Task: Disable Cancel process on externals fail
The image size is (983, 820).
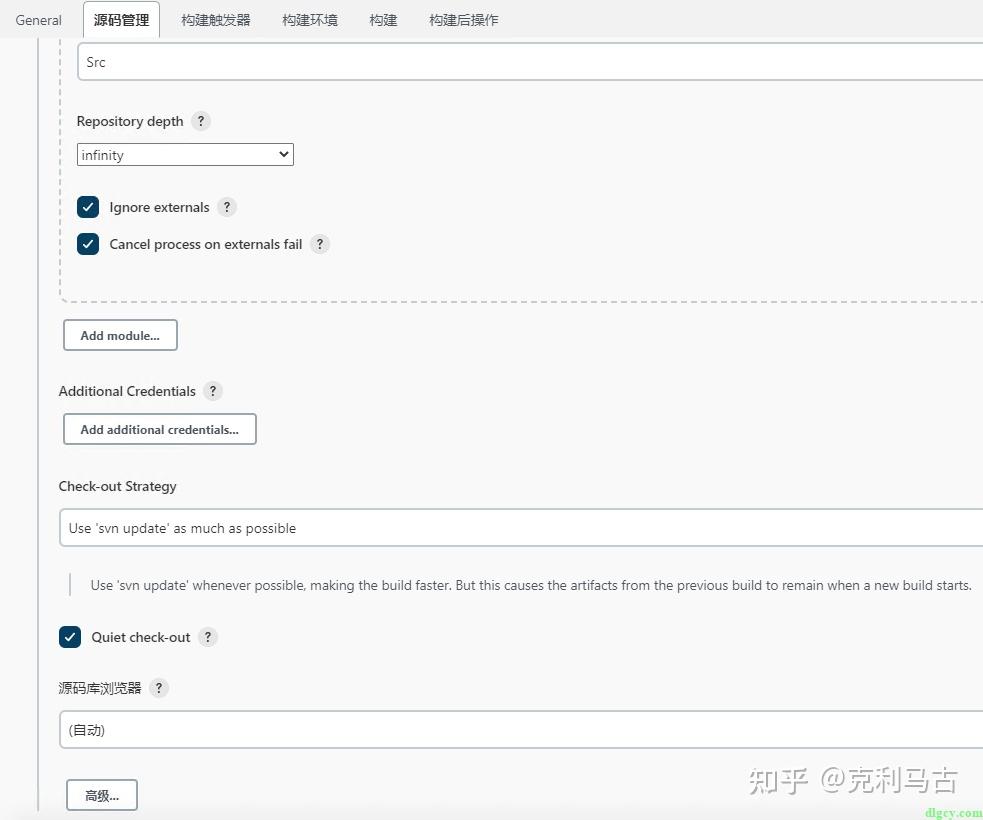Action: 87,243
